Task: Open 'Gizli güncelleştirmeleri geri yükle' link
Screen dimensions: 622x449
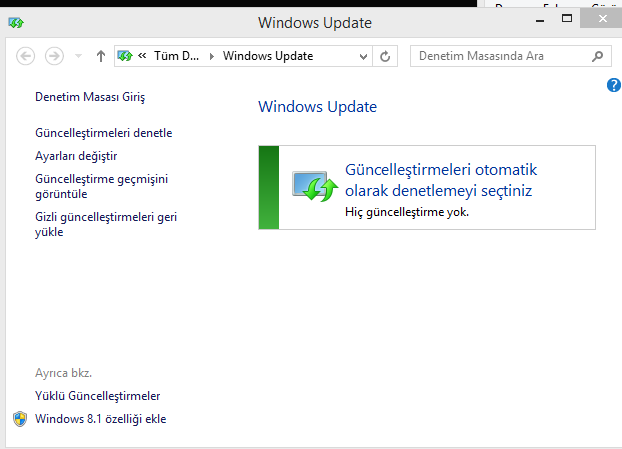Action: (106, 224)
